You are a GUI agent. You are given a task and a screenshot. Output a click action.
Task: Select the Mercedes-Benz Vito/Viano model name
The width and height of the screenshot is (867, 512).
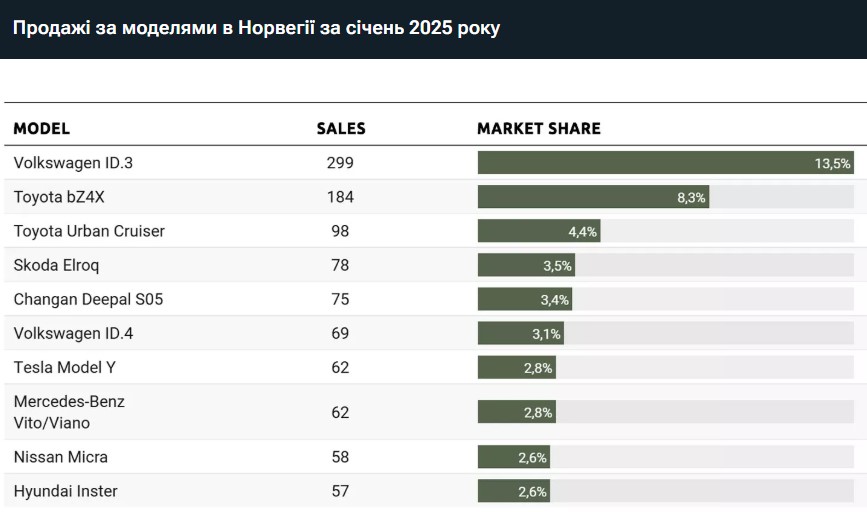click(69, 412)
